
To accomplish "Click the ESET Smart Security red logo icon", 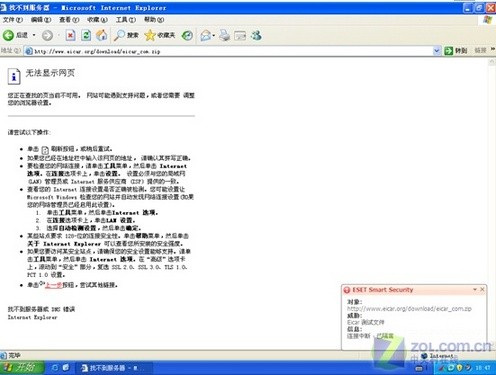I will (347, 290).
